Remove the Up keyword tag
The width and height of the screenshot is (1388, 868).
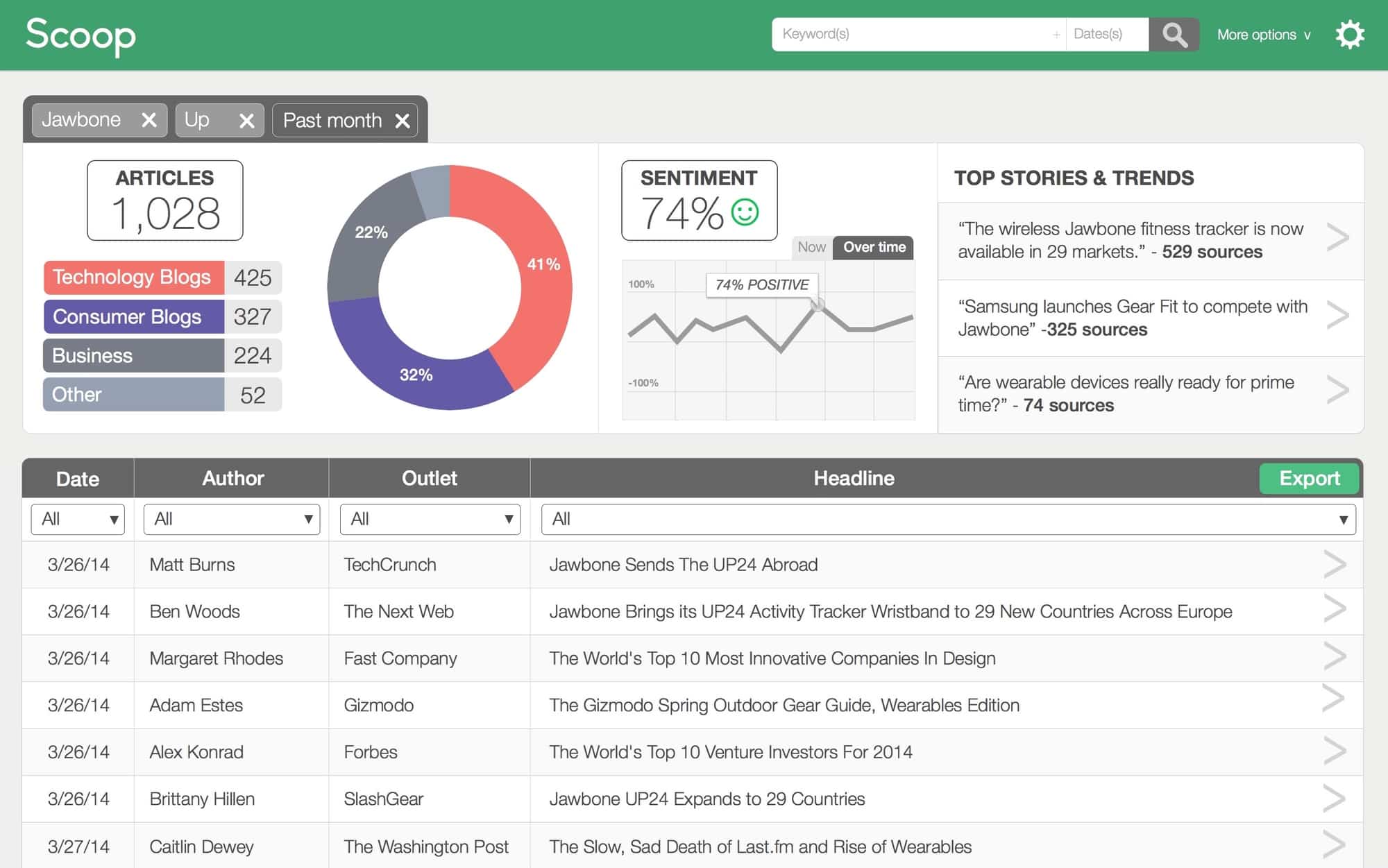click(246, 121)
